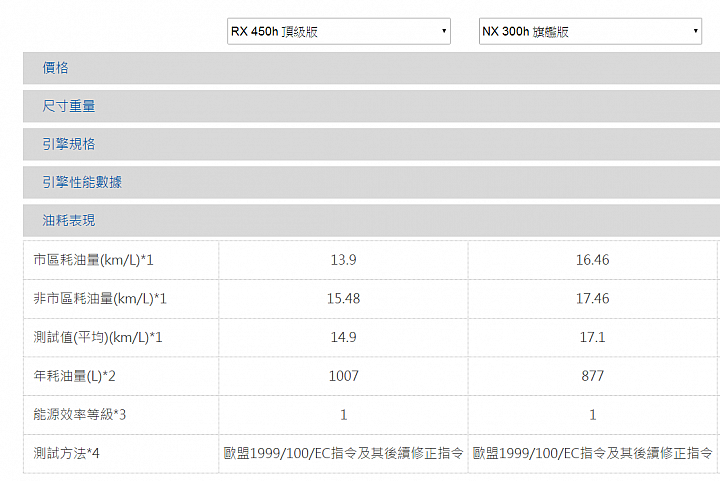The width and height of the screenshot is (720, 481).
Task: Click RX 450h energy efficiency grade 1
Action: [x=343, y=415]
